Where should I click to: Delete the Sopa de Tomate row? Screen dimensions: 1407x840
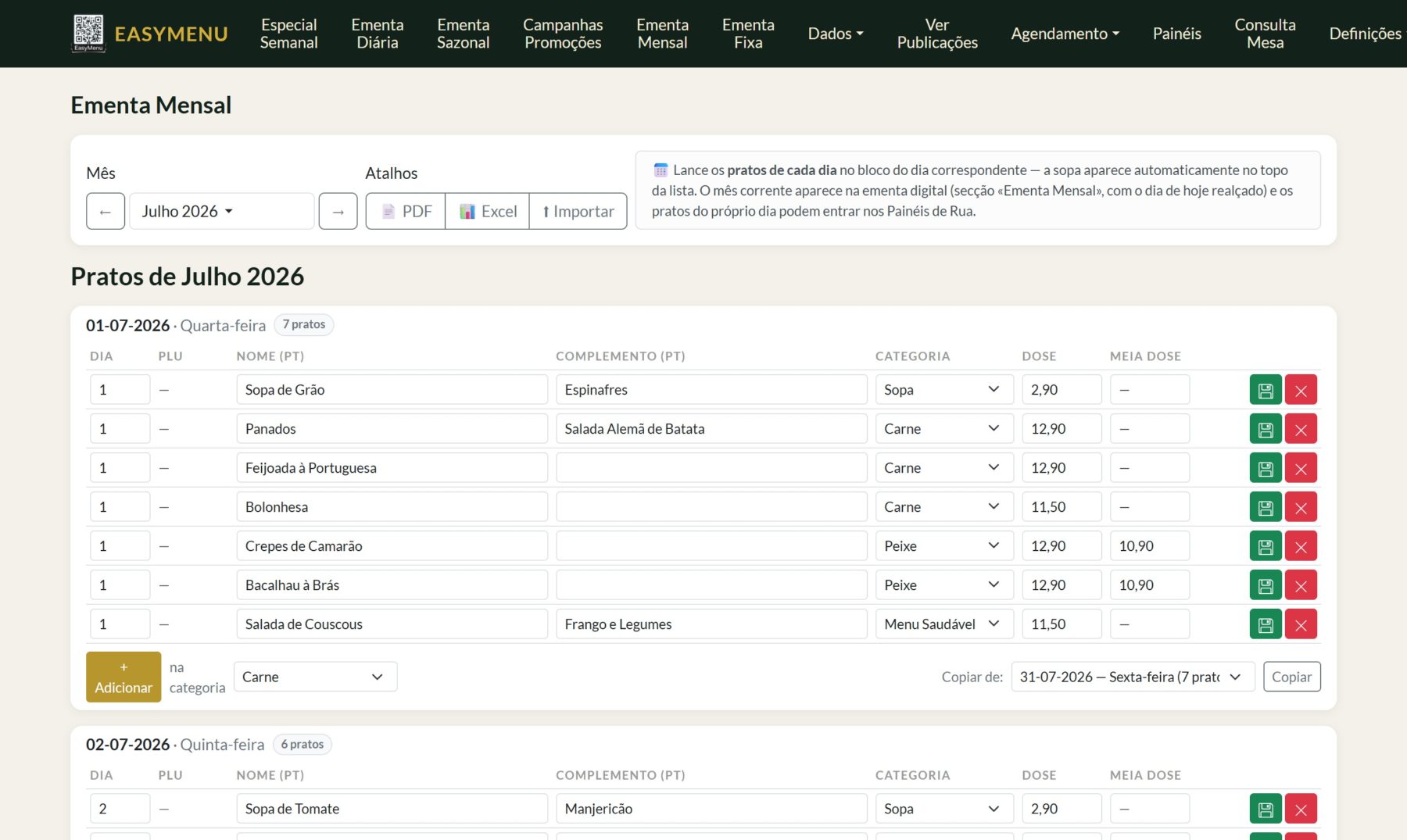click(1301, 809)
